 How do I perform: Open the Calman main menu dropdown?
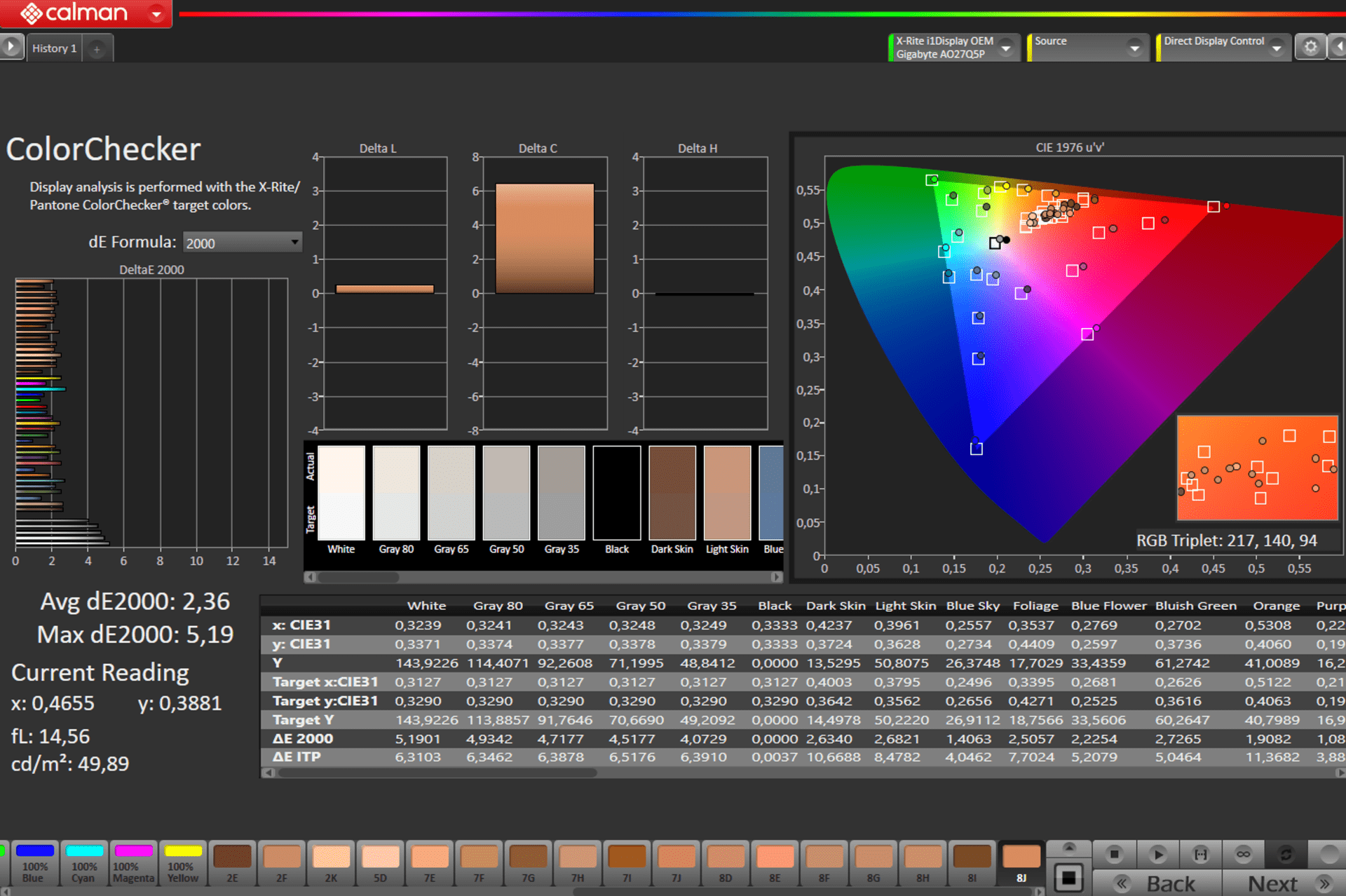point(156,13)
